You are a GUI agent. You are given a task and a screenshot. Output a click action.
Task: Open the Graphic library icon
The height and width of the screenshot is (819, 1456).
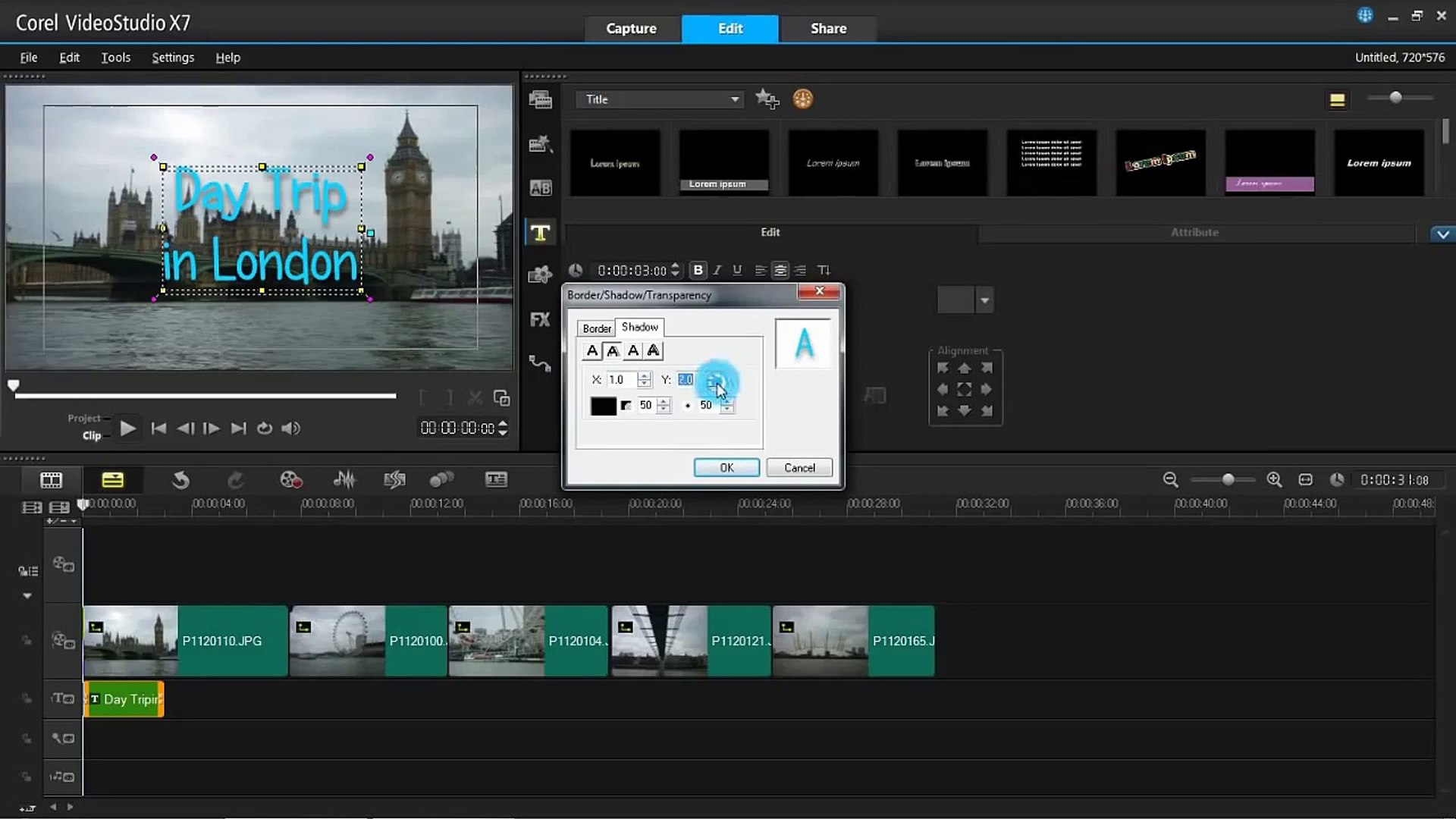tap(540, 275)
